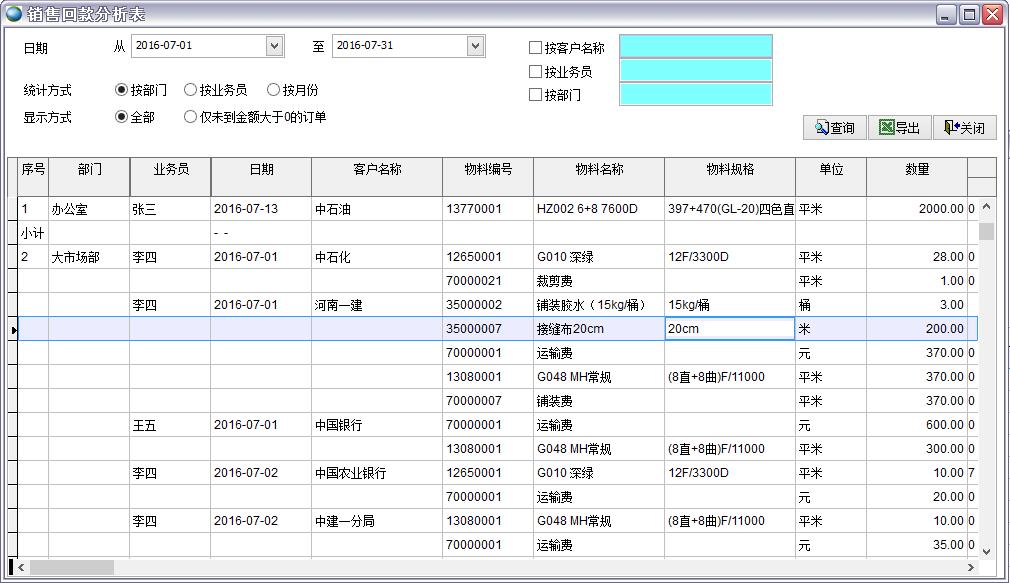
Task: Choose the 按月份 statistics option
Action: point(274,89)
